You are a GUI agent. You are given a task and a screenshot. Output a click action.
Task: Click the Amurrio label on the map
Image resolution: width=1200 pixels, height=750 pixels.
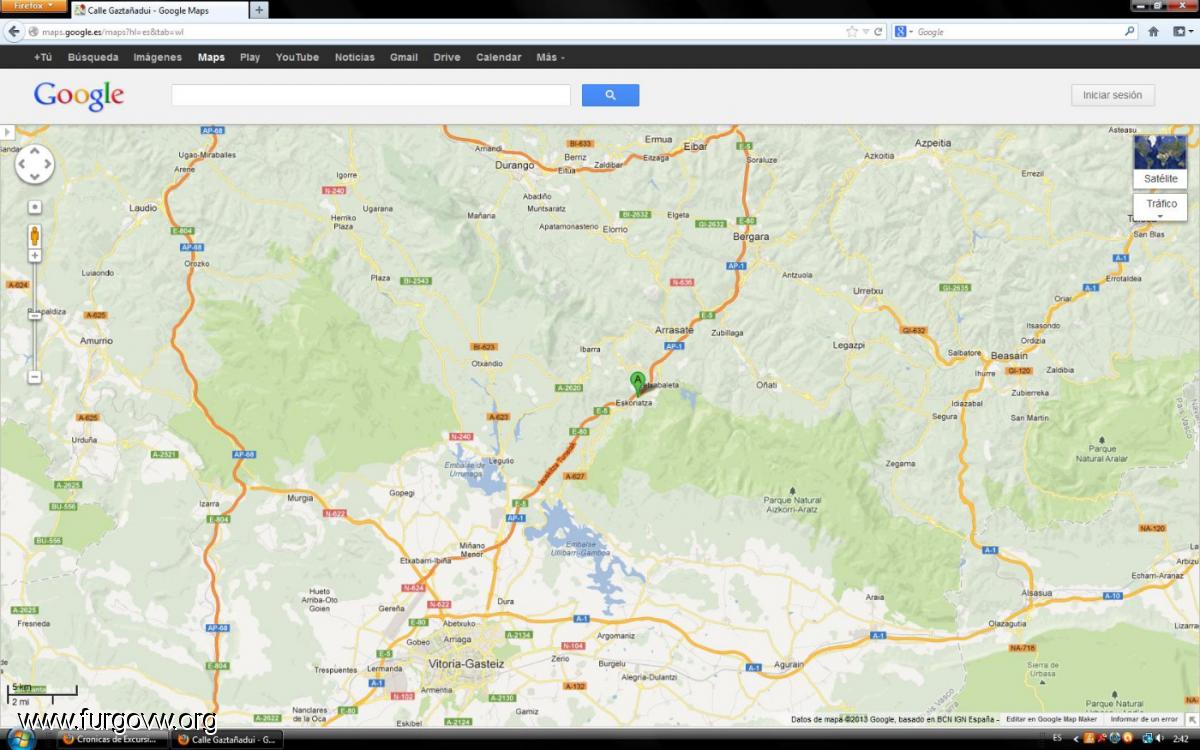click(x=97, y=341)
